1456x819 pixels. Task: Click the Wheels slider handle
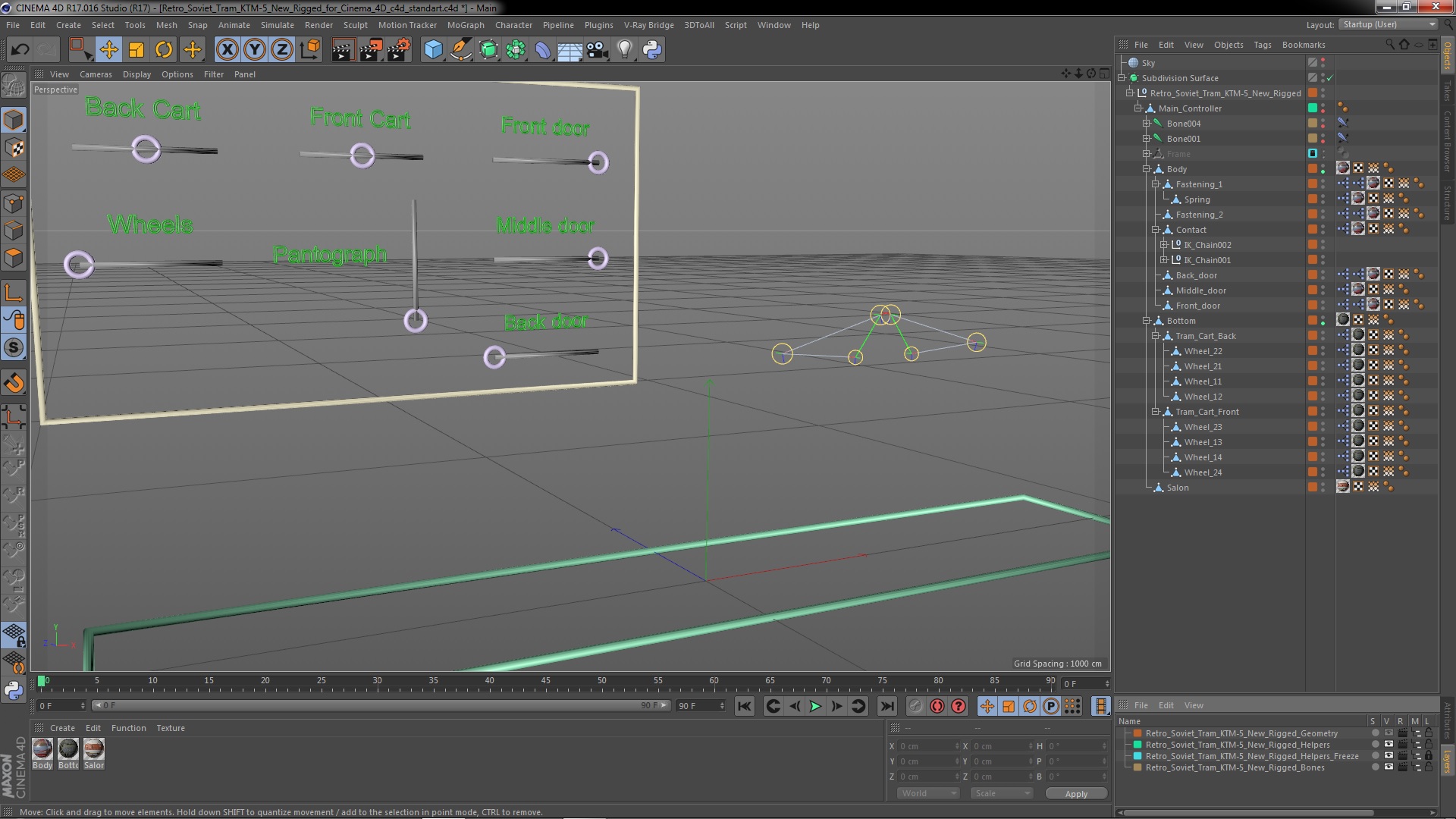(79, 265)
